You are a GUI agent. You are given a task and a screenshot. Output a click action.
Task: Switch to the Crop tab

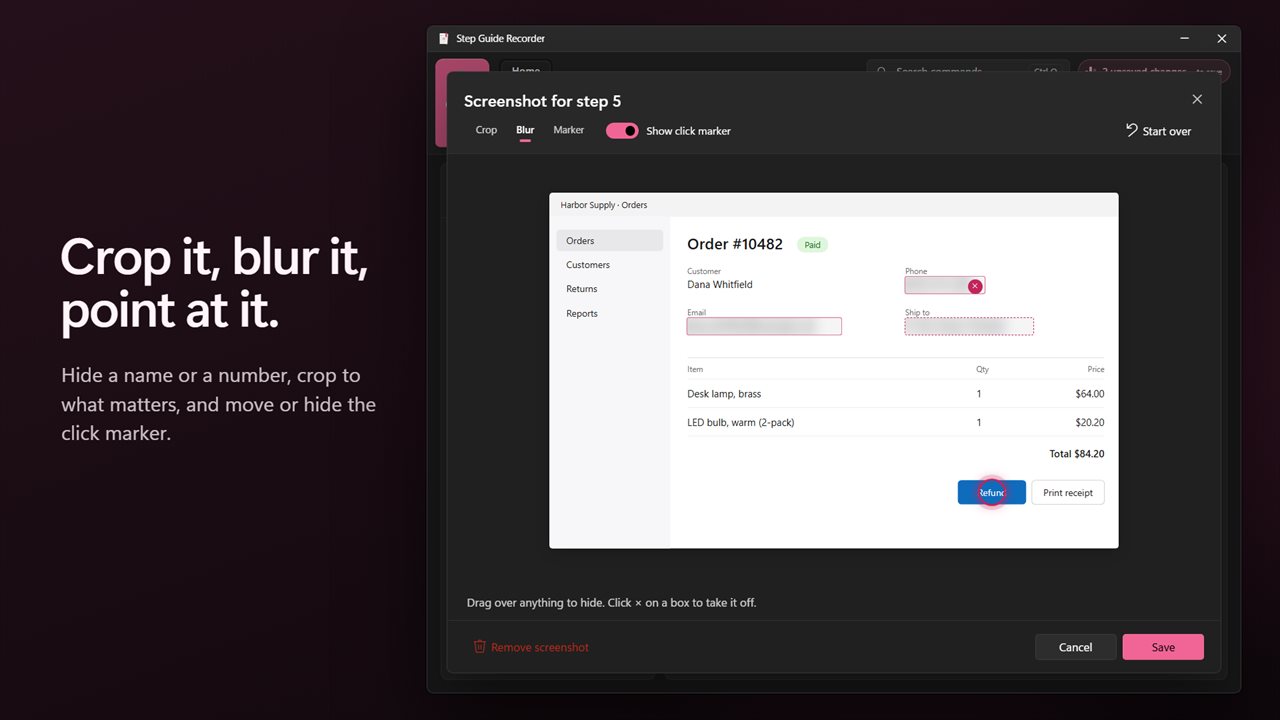pyautogui.click(x=486, y=130)
